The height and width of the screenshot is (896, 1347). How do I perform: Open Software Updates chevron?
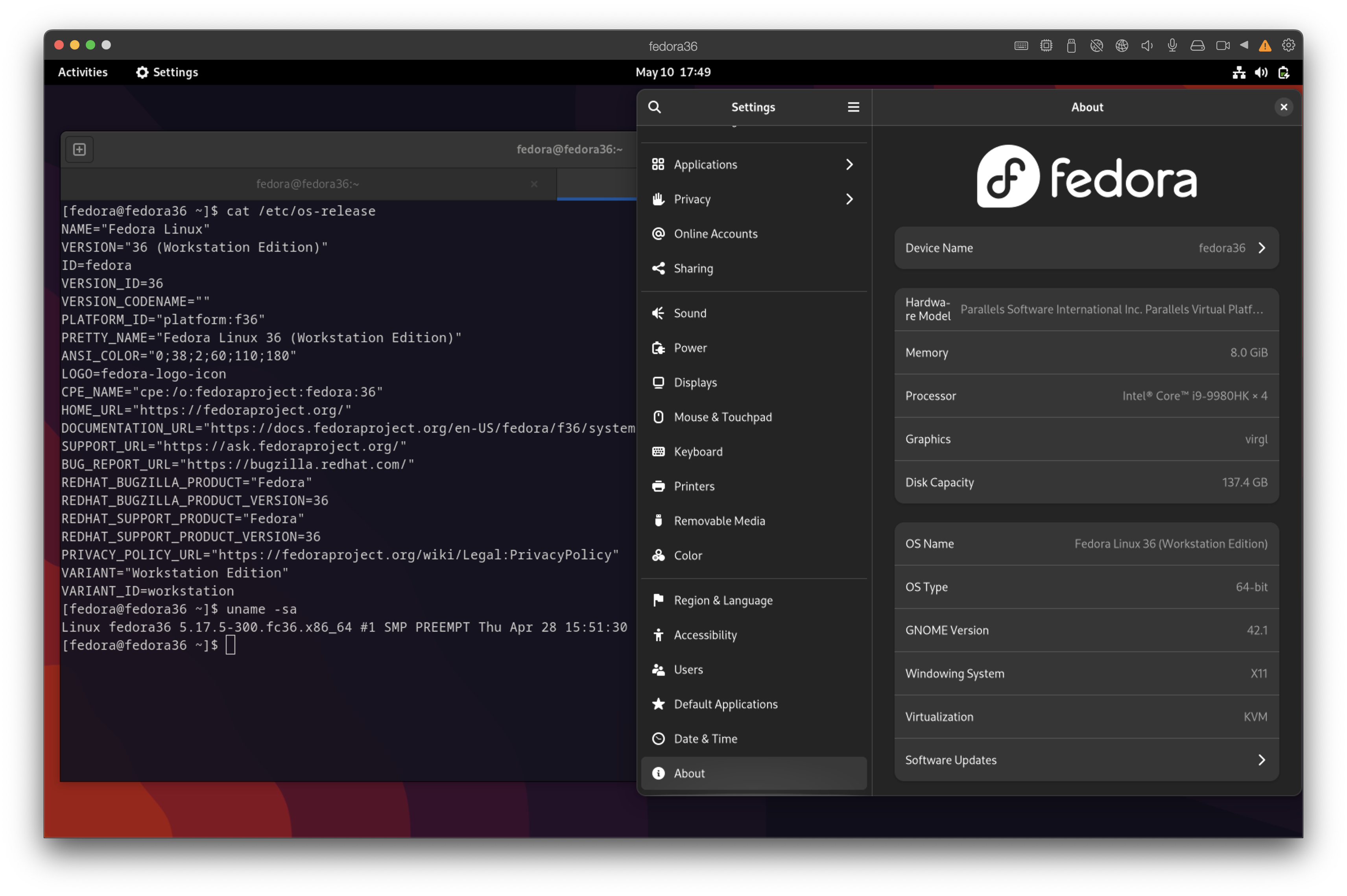click(1262, 760)
